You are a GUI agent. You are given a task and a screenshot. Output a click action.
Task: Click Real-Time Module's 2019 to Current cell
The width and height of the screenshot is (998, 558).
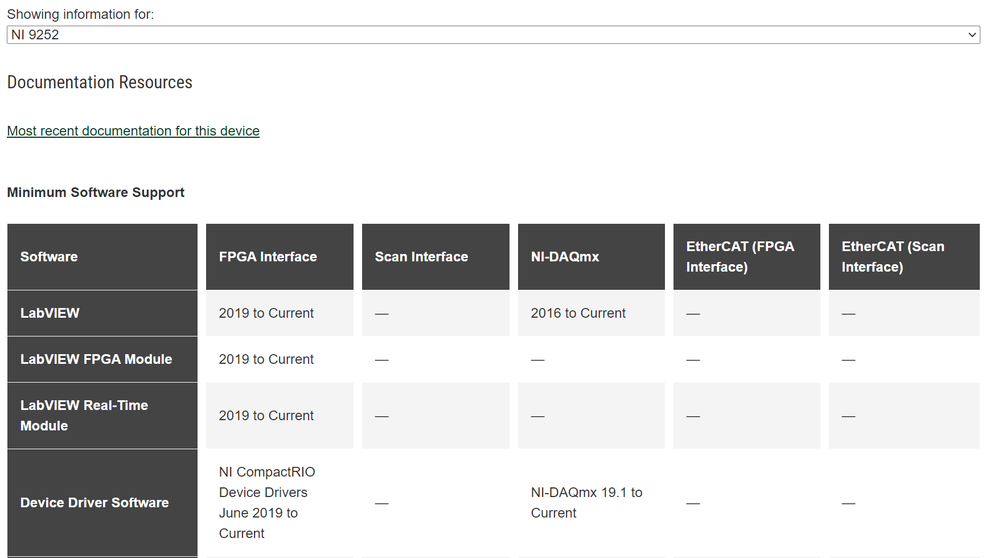279,415
